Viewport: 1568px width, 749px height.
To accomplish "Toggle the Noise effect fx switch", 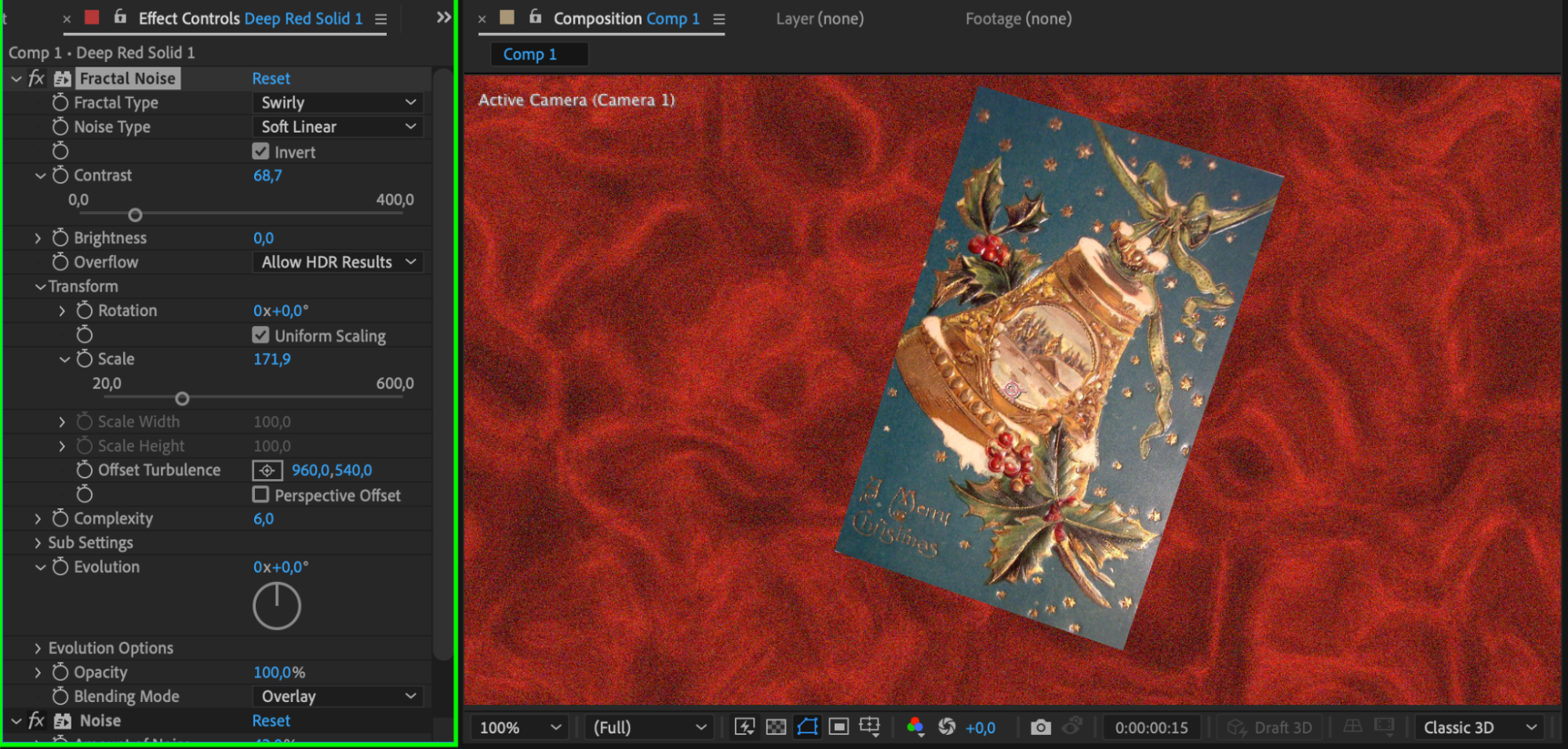I will point(36,721).
